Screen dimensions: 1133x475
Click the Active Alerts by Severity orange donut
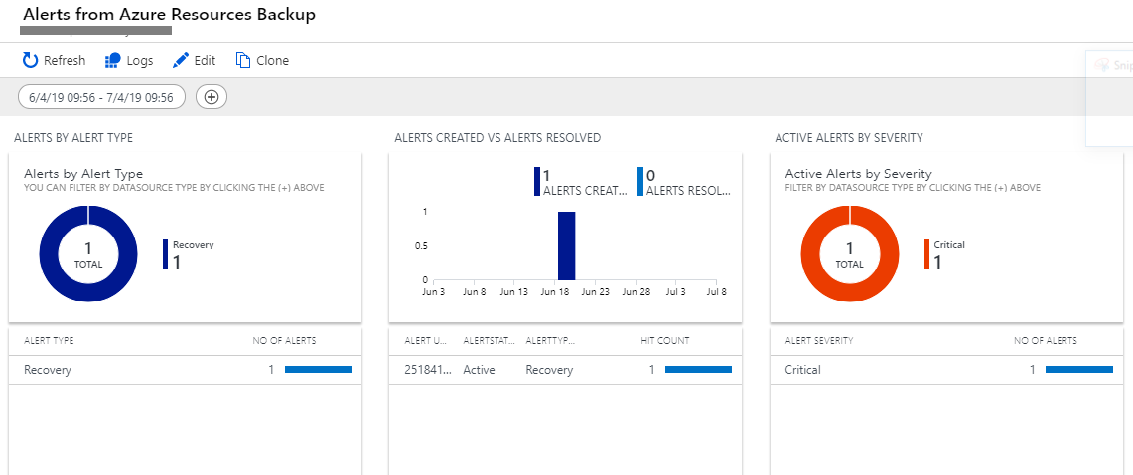pos(850,255)
